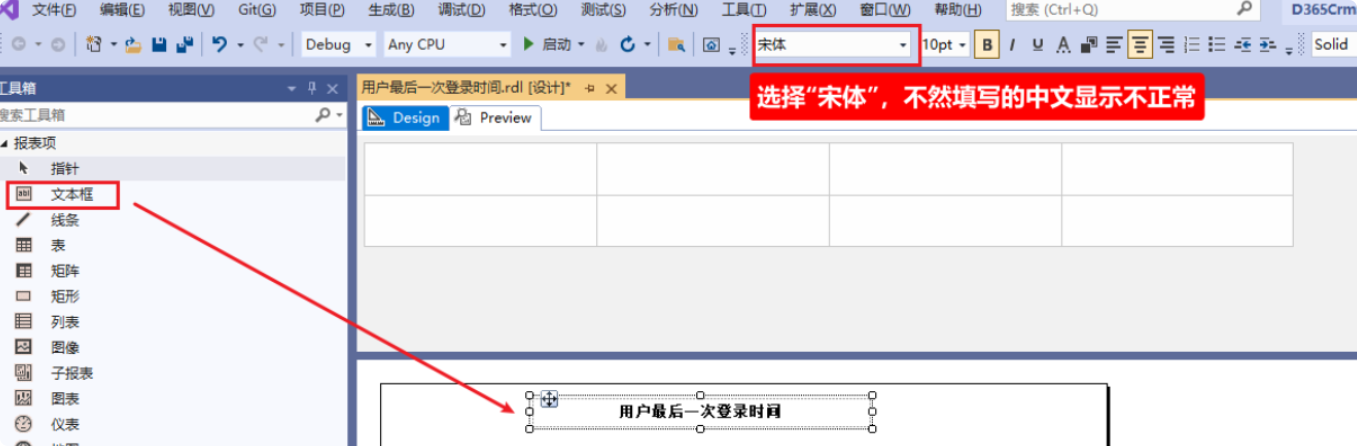Close the 用户最后一次登录时间.rdl tab
Image resolution: width=1357 pixels, height=446 pixels.
click(611, 89)
